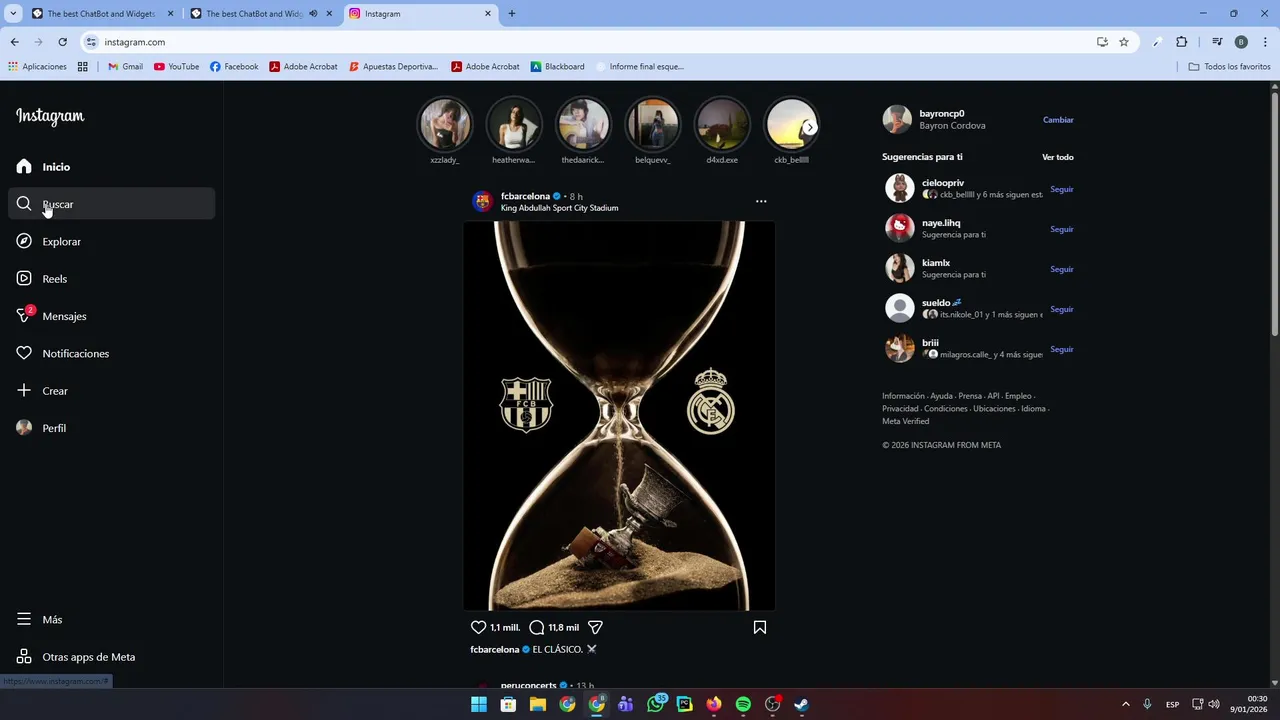This screenshot has height=720, width=1280.
Task: Open the Chrome extensions puzzle icon
Action: [1182, 42]
